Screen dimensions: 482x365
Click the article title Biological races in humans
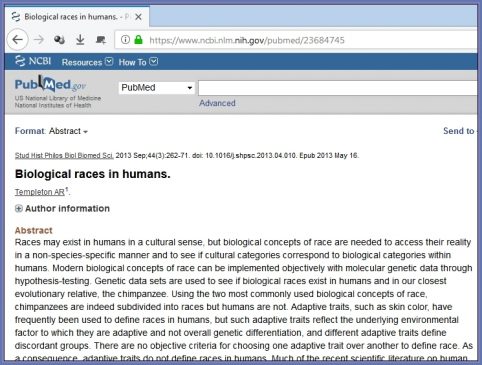pos(93,174)
